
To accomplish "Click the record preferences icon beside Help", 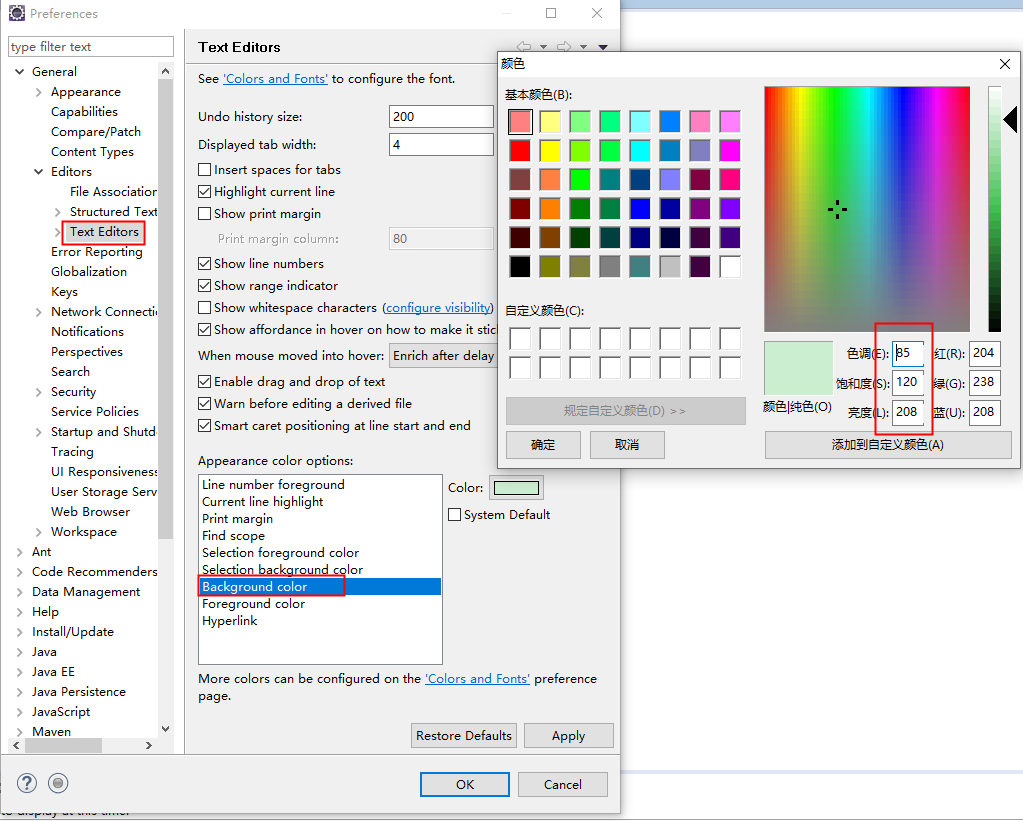I will point(58,783).
